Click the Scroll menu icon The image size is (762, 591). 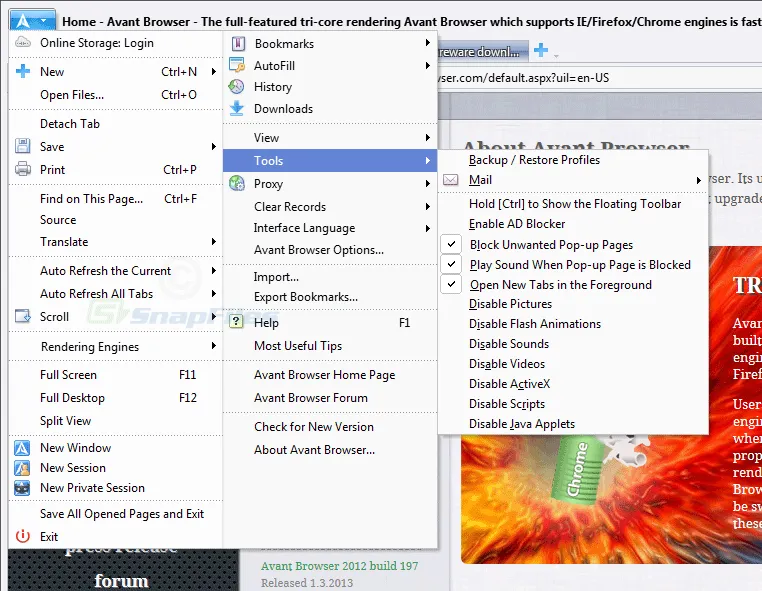click(23, 316)
